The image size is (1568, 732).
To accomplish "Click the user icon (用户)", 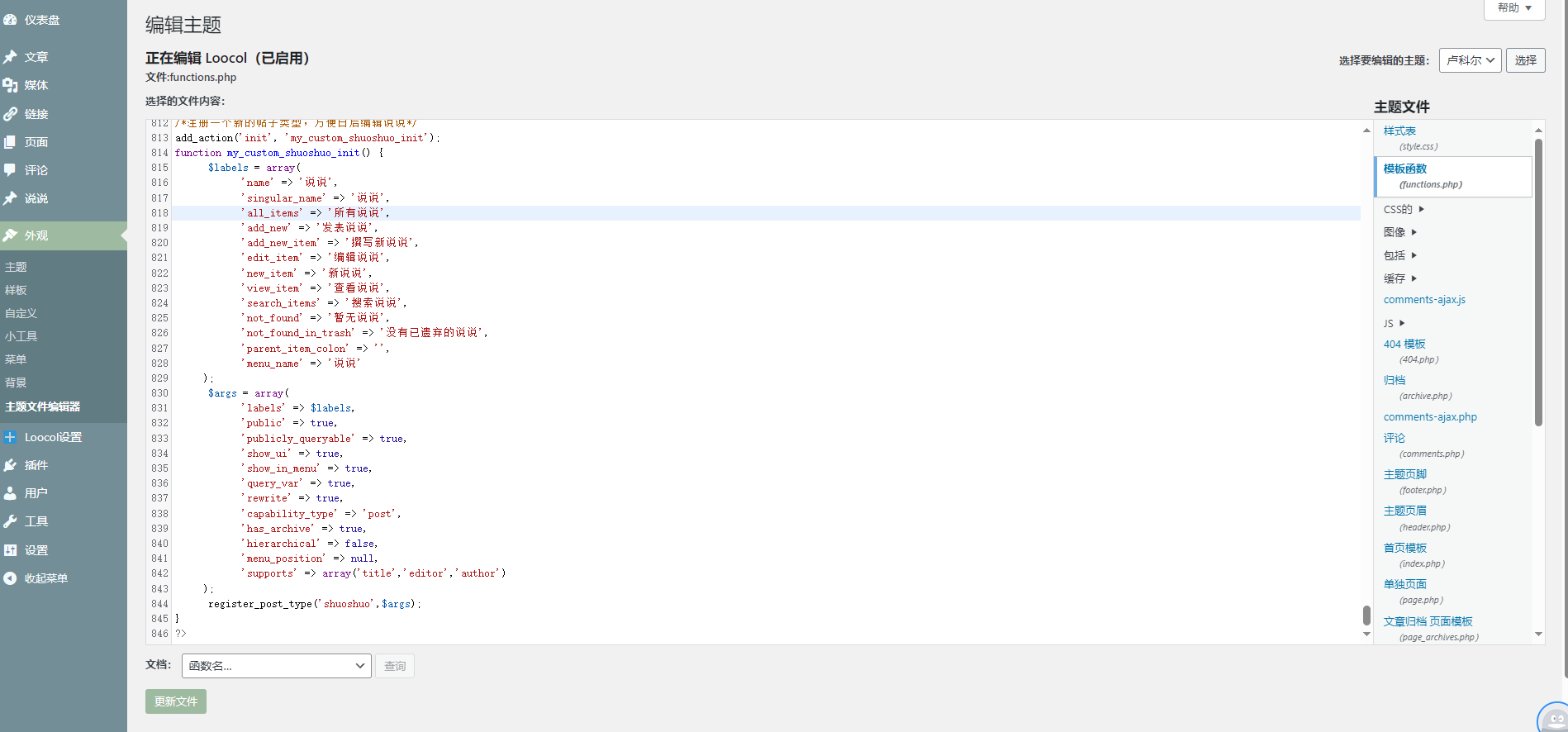I will click(x=11, y=493).
